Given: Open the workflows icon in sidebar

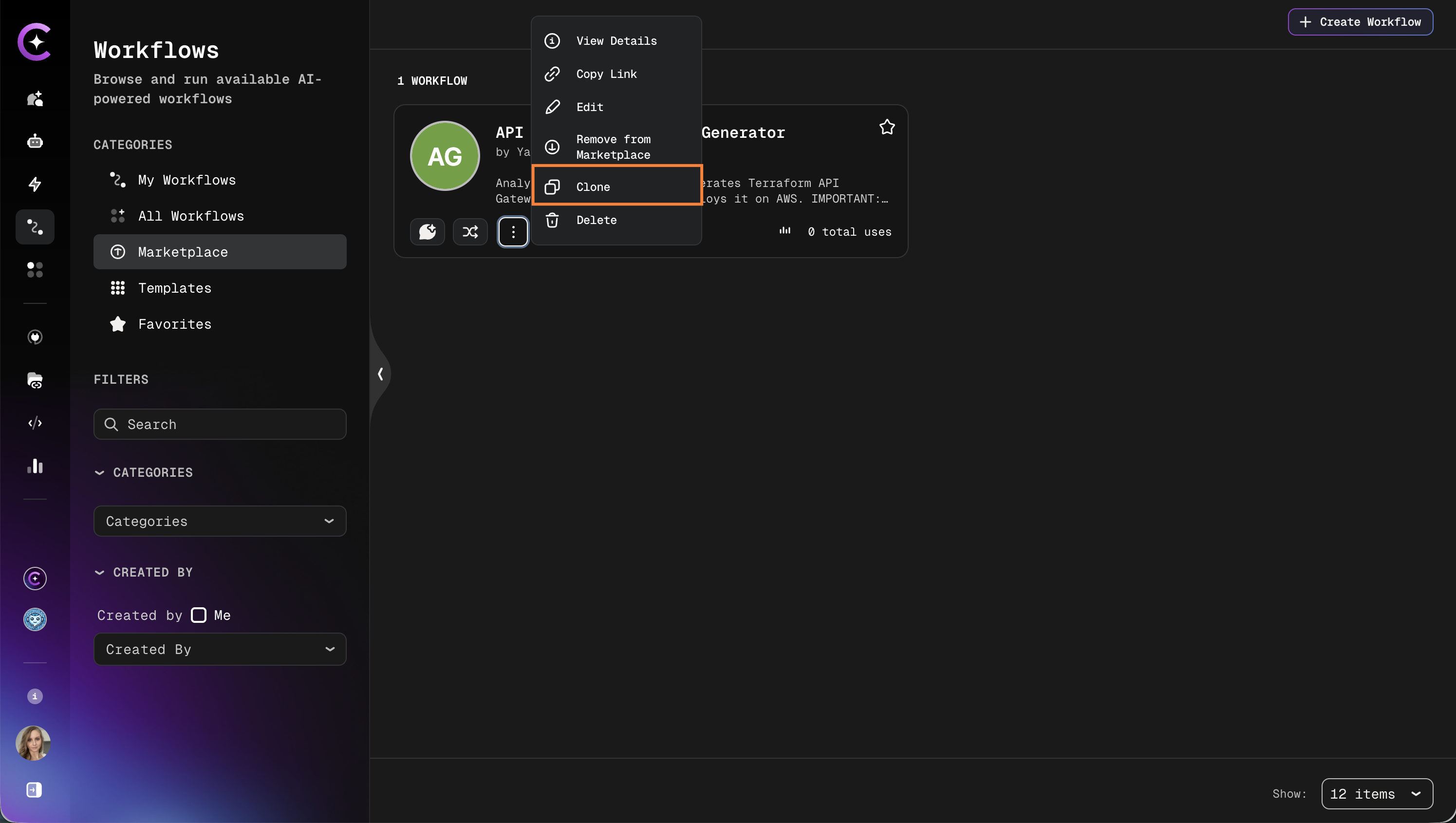Looking at the screenshot, I should coord(35,226).
